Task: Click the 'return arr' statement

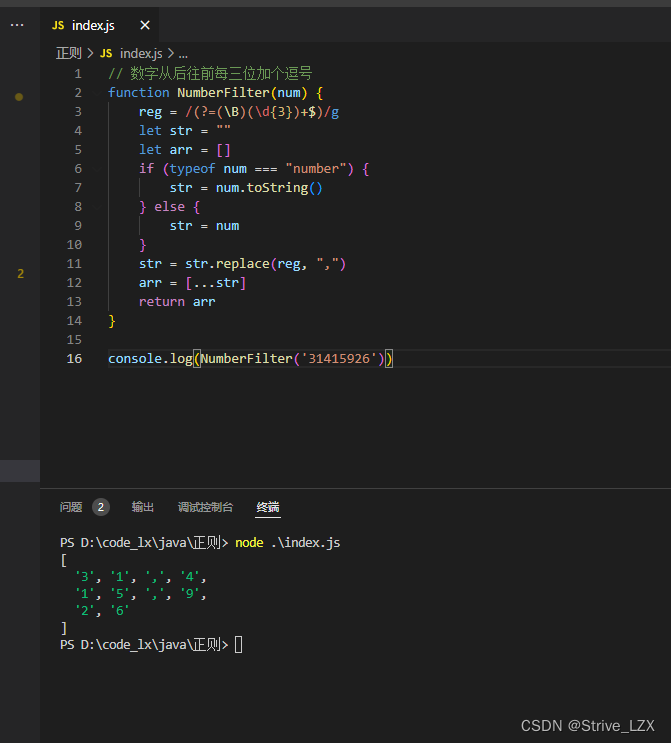Action: [177, 302]
